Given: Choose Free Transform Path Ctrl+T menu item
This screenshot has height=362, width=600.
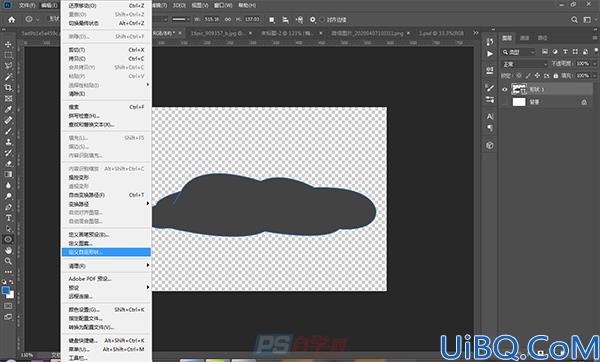Looking at the screenshot, I should [x=106, y=195].
